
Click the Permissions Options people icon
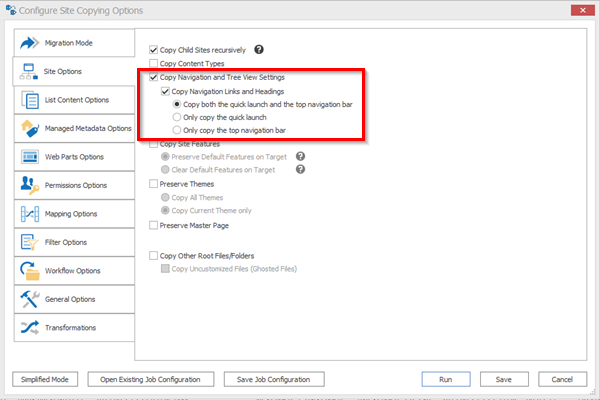(x=28, y=185)
